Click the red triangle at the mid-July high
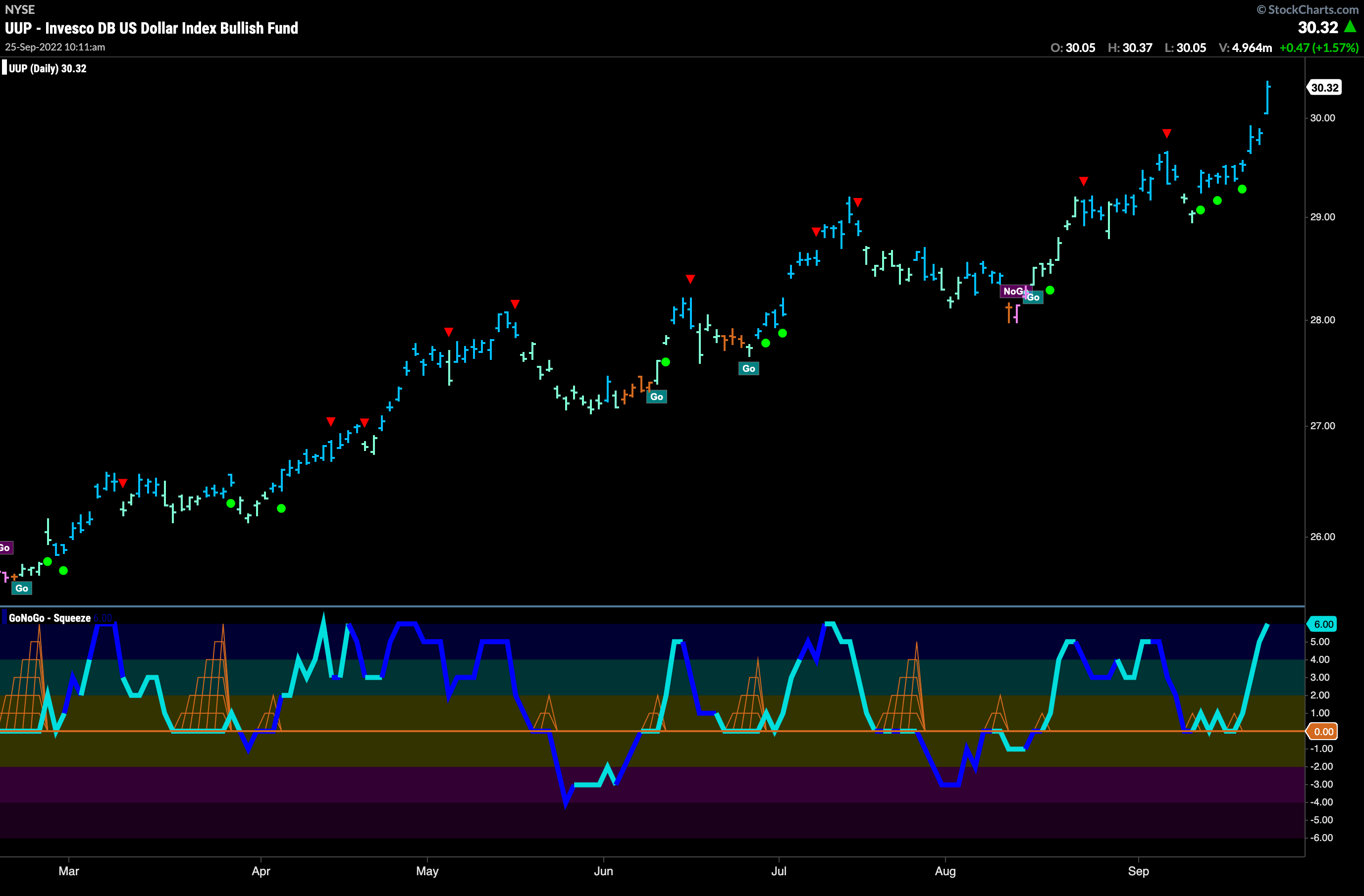 click(857, 201)
